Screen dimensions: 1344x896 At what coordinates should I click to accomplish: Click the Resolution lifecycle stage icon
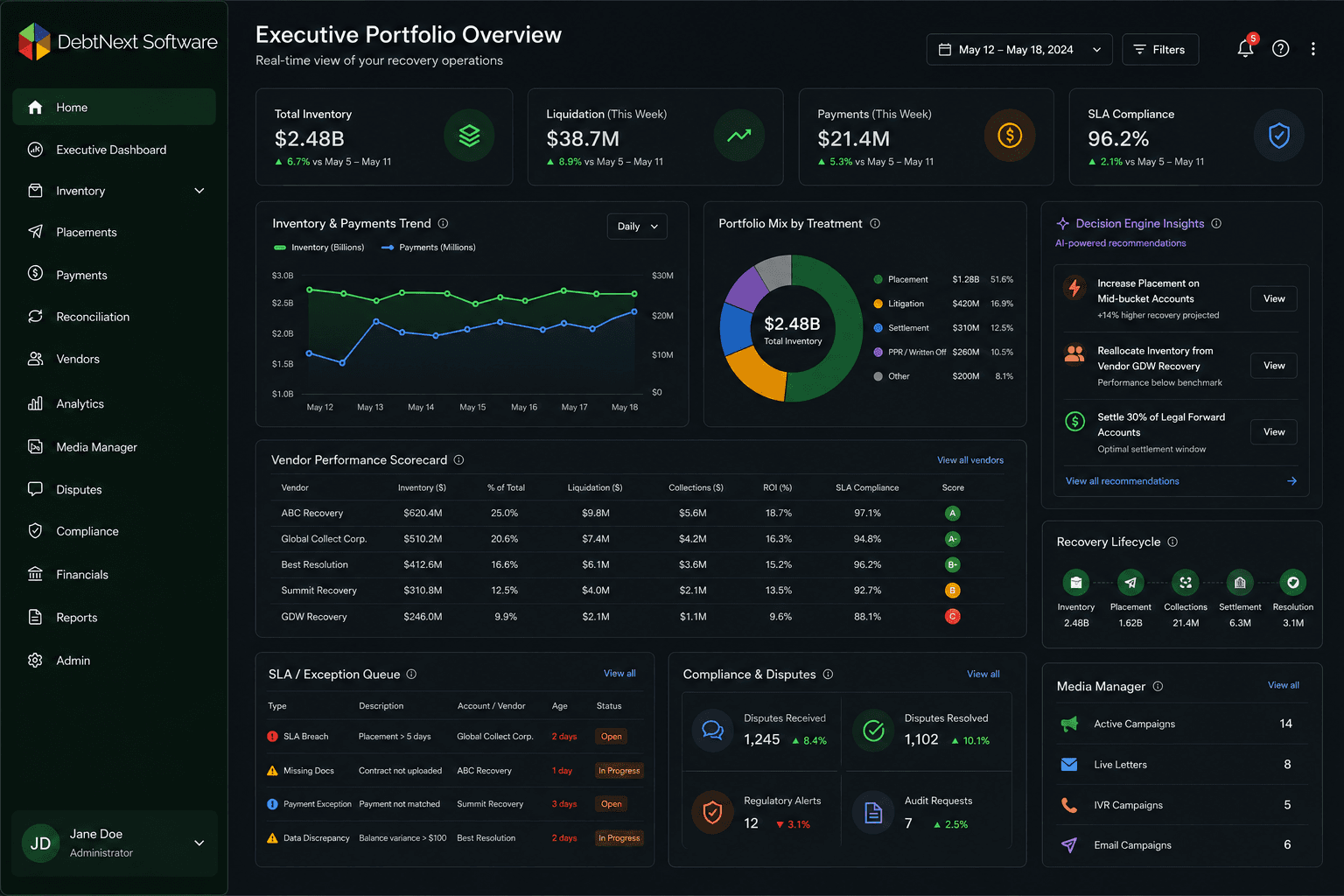click(1293, 582)
